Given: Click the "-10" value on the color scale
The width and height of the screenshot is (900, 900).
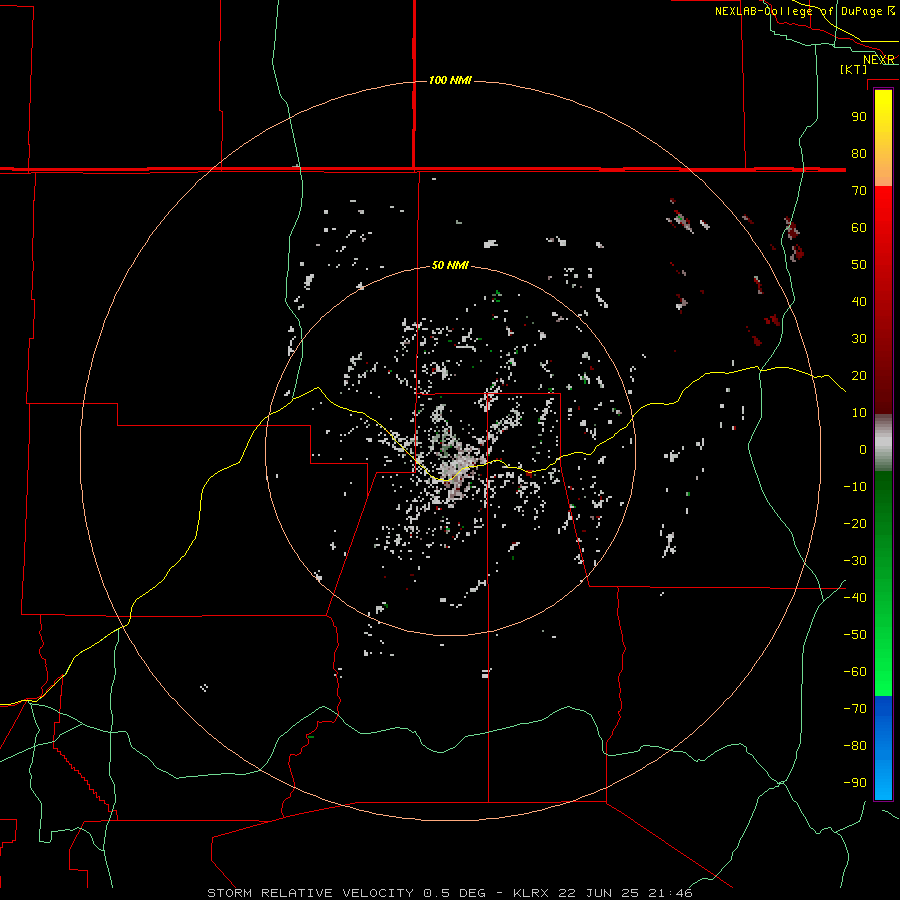Looking at the screenshot, I should tap(855, 487).
